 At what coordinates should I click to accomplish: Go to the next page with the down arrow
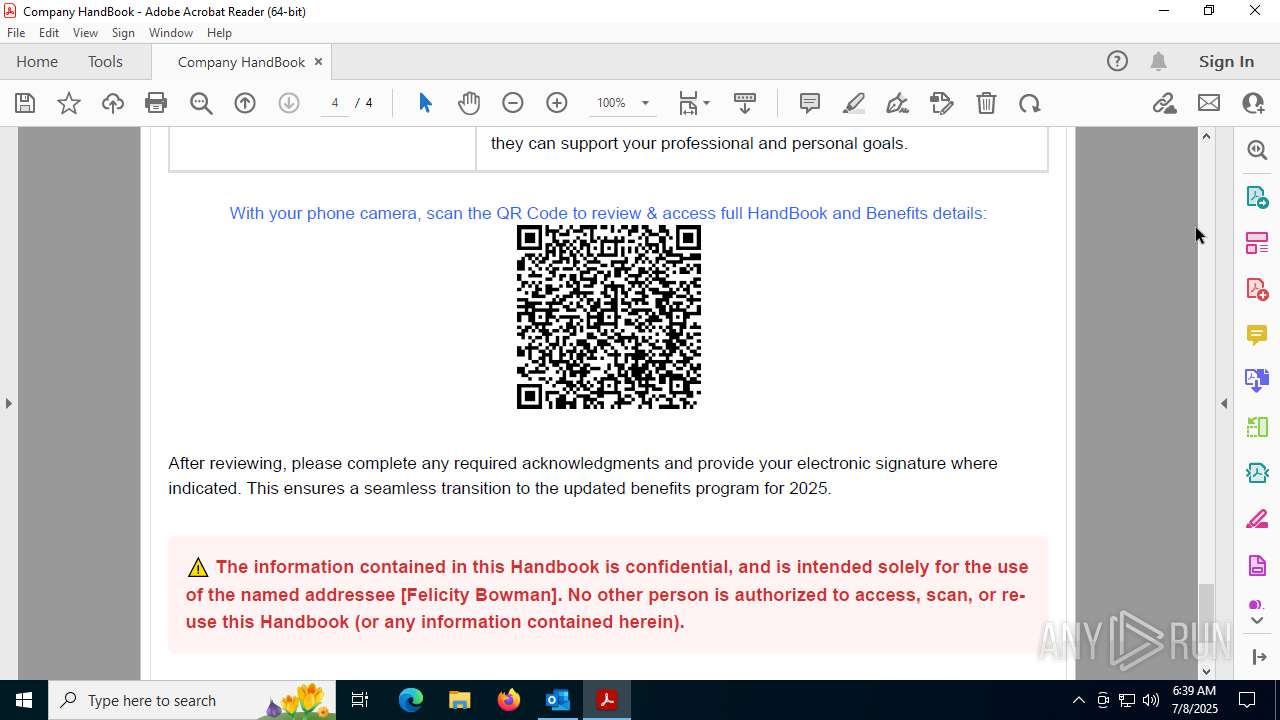pyautogui.click(x=289, y=103)
